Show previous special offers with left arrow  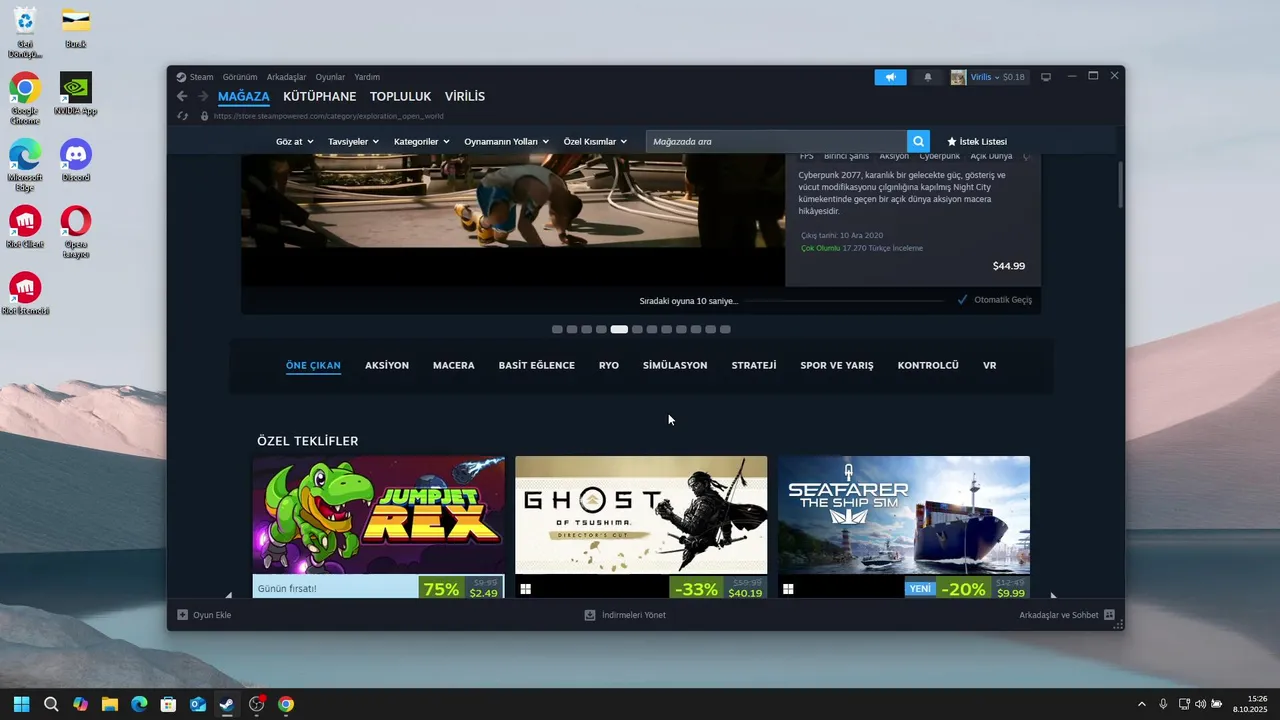point(229,595)
